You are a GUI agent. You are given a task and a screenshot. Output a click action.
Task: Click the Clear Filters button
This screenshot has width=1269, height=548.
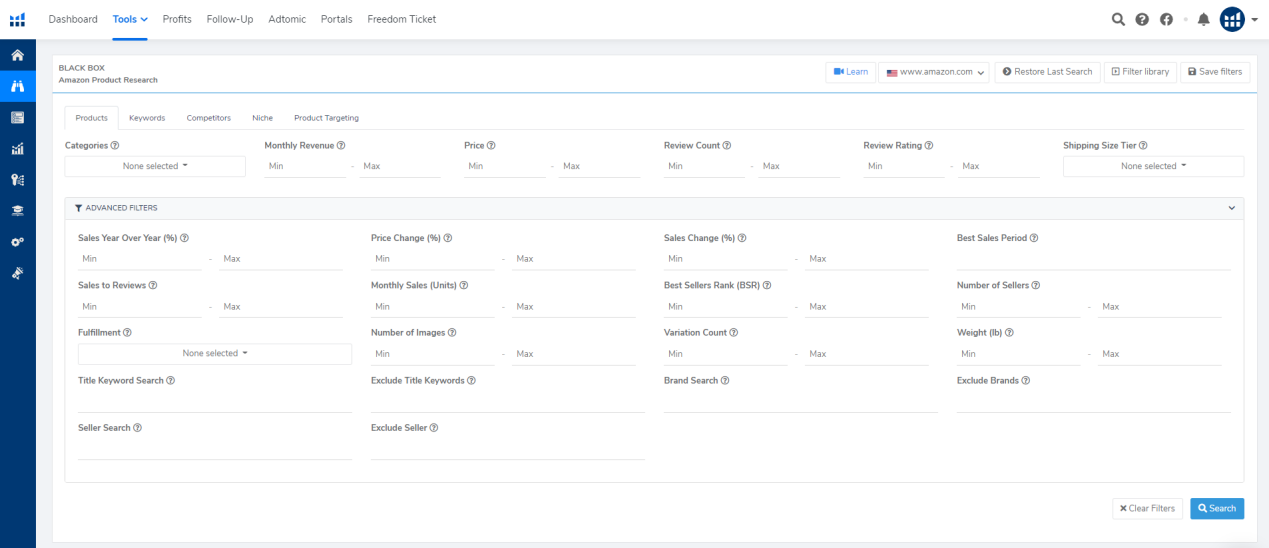pos(1147,508)
